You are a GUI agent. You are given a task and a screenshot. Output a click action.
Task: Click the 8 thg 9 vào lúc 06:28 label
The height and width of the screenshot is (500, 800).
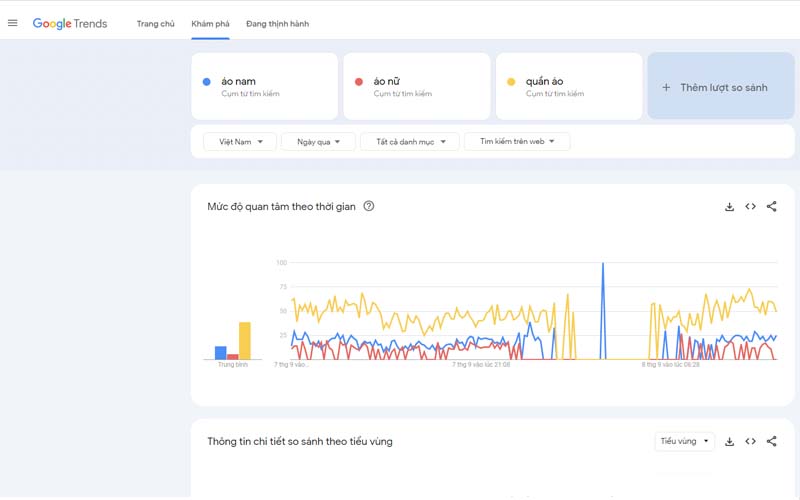pos(670,365)
